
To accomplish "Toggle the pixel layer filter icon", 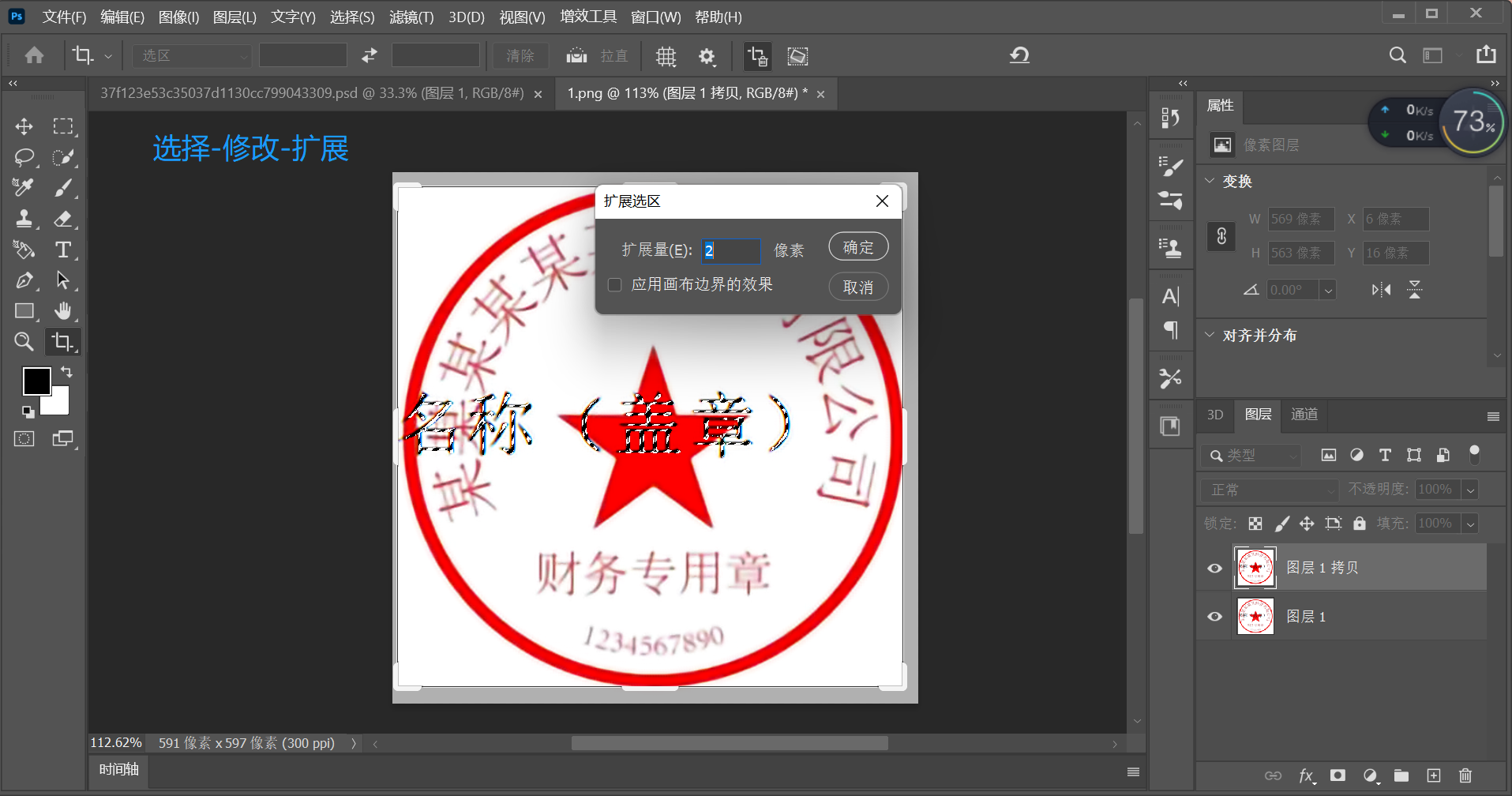I will tap(1329, 455).
